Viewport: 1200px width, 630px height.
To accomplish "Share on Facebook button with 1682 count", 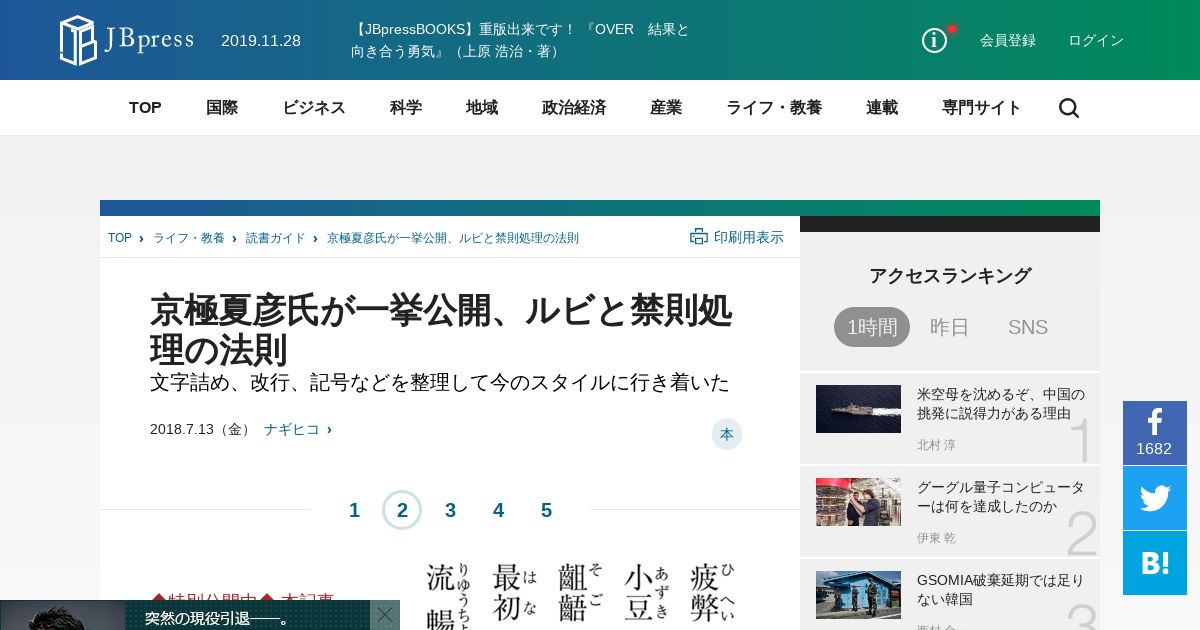I will [1155, 433].
